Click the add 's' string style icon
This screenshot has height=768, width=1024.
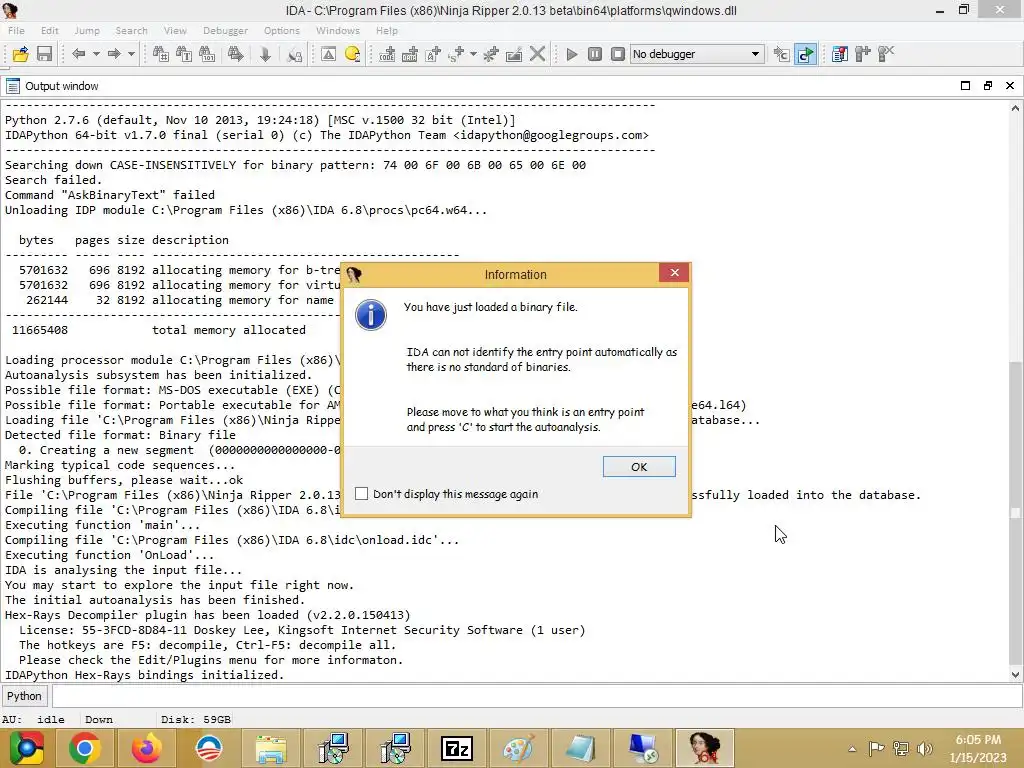pos(456,54)
